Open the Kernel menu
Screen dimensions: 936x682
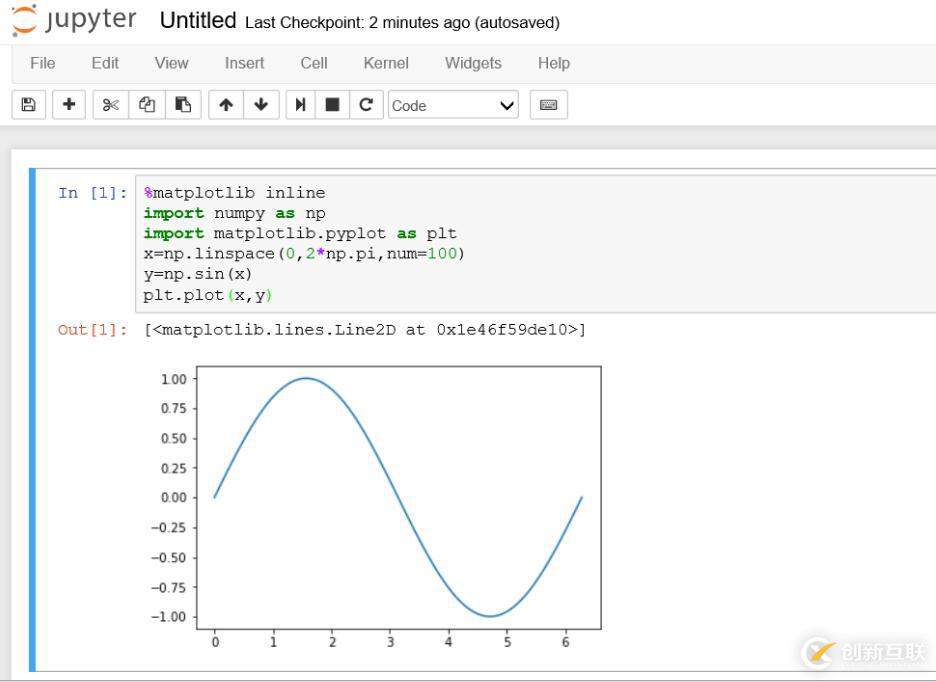pos(386,63)
